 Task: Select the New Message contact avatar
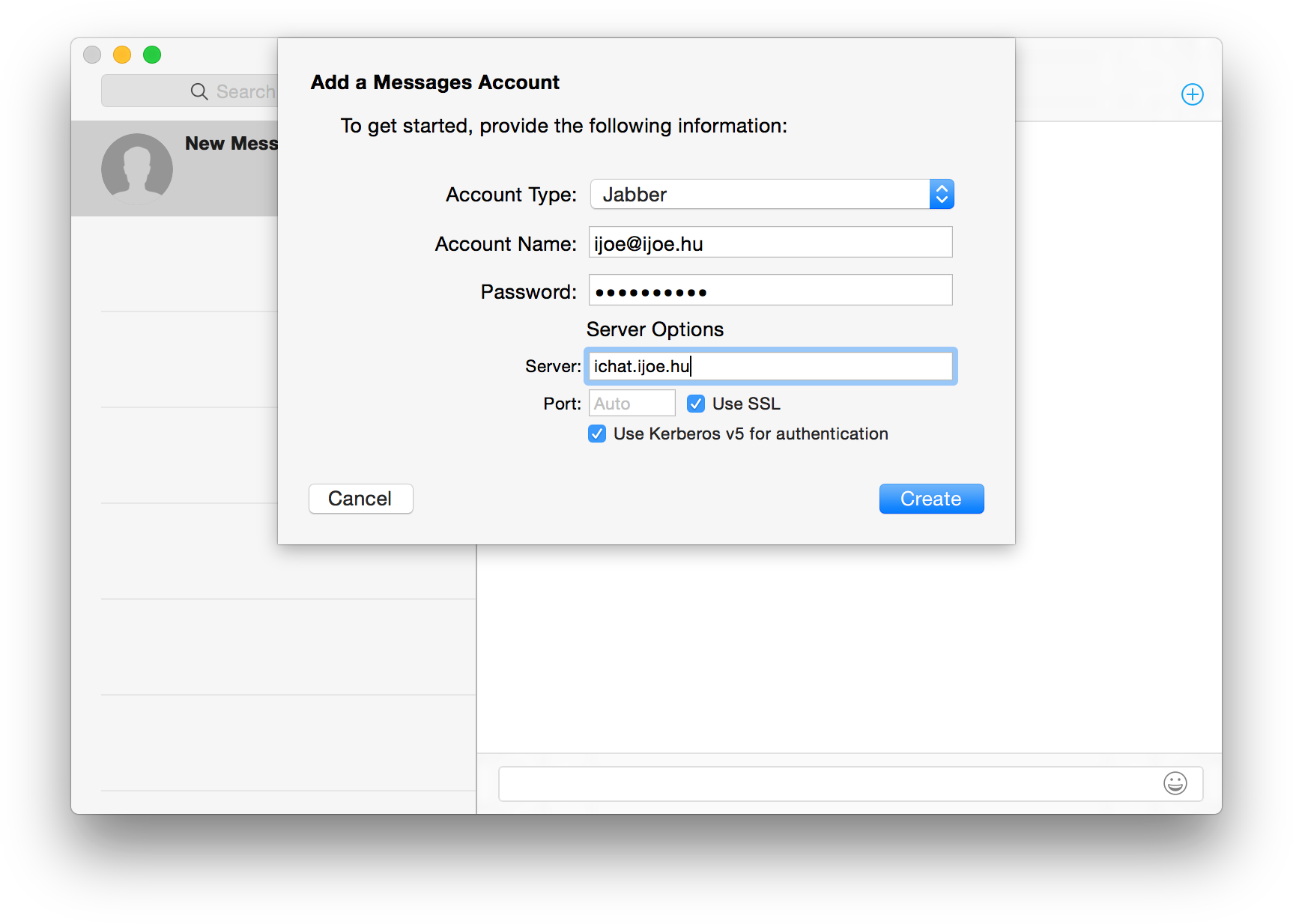137,168
